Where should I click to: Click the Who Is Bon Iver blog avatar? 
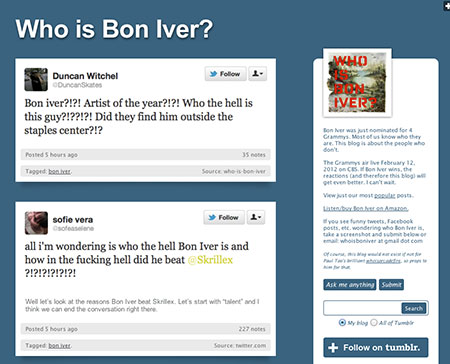click(357, 82)
